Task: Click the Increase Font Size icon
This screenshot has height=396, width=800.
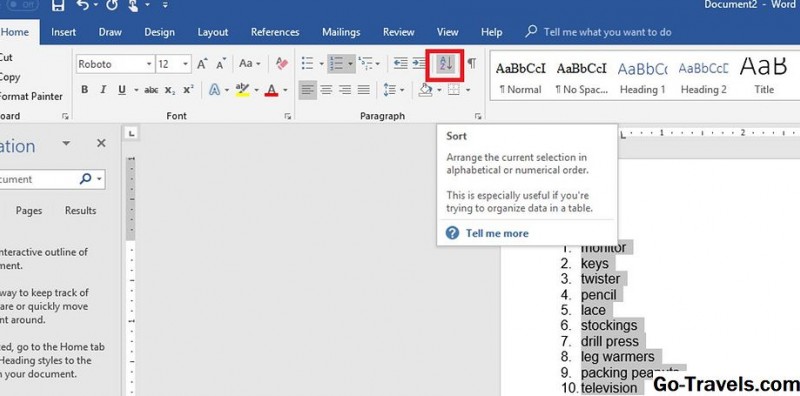Action: 203,64
